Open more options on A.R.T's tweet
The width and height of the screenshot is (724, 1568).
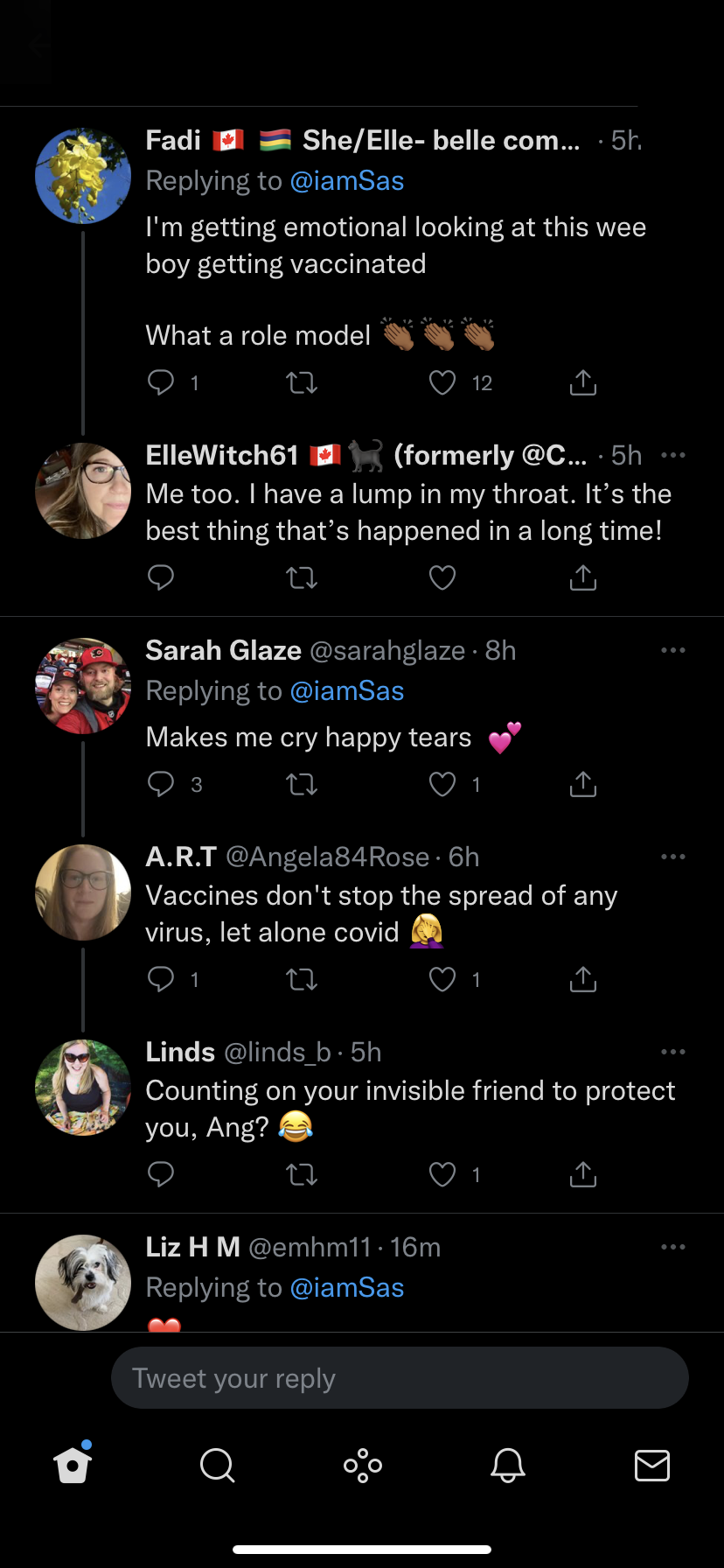click(x=673, y=857)
